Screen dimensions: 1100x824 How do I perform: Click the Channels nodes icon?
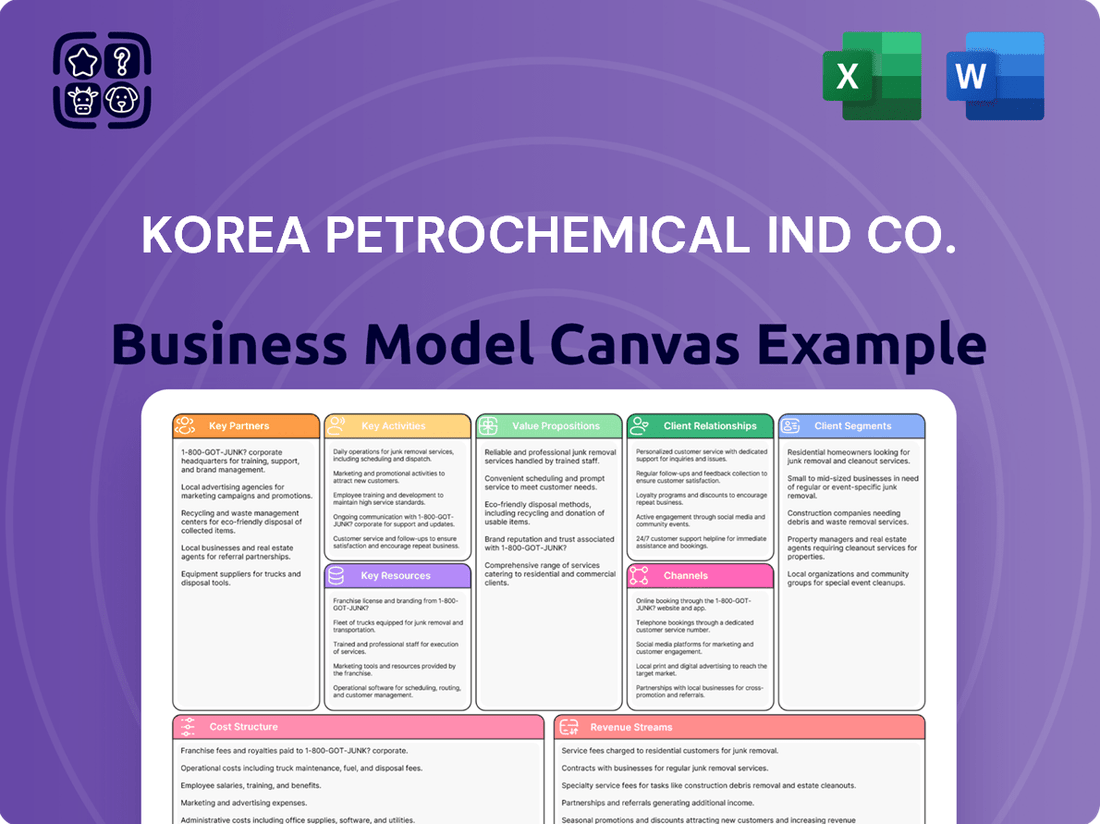pyautogui.click(x=639, y=575)
